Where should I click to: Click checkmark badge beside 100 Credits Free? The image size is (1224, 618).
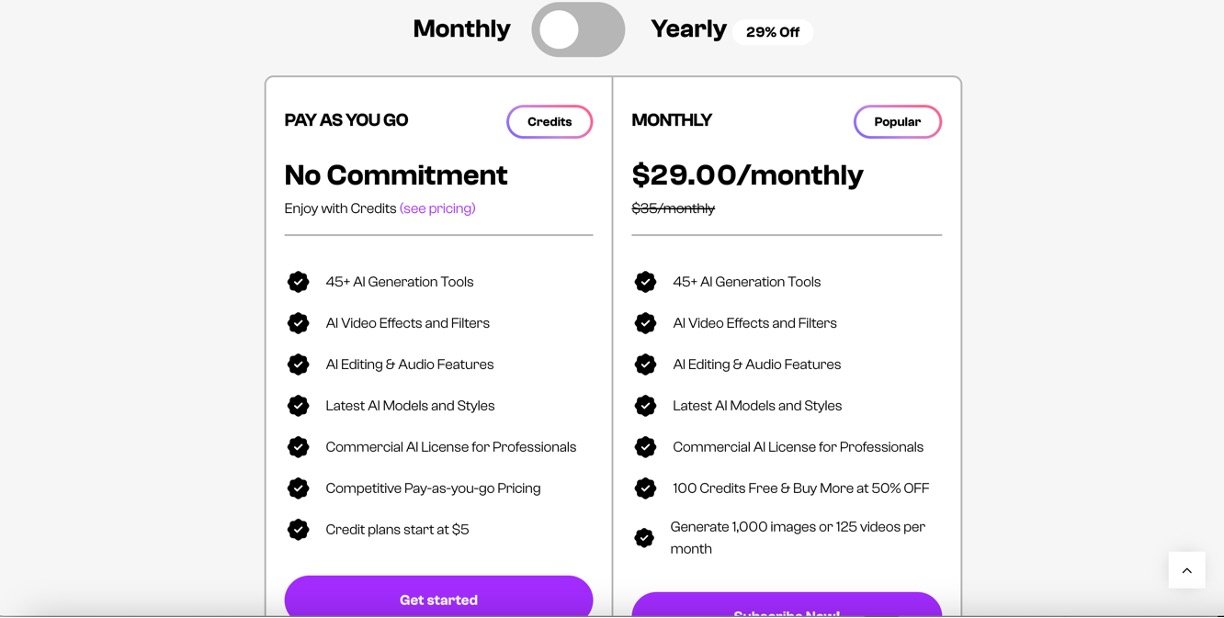(645, 488)
